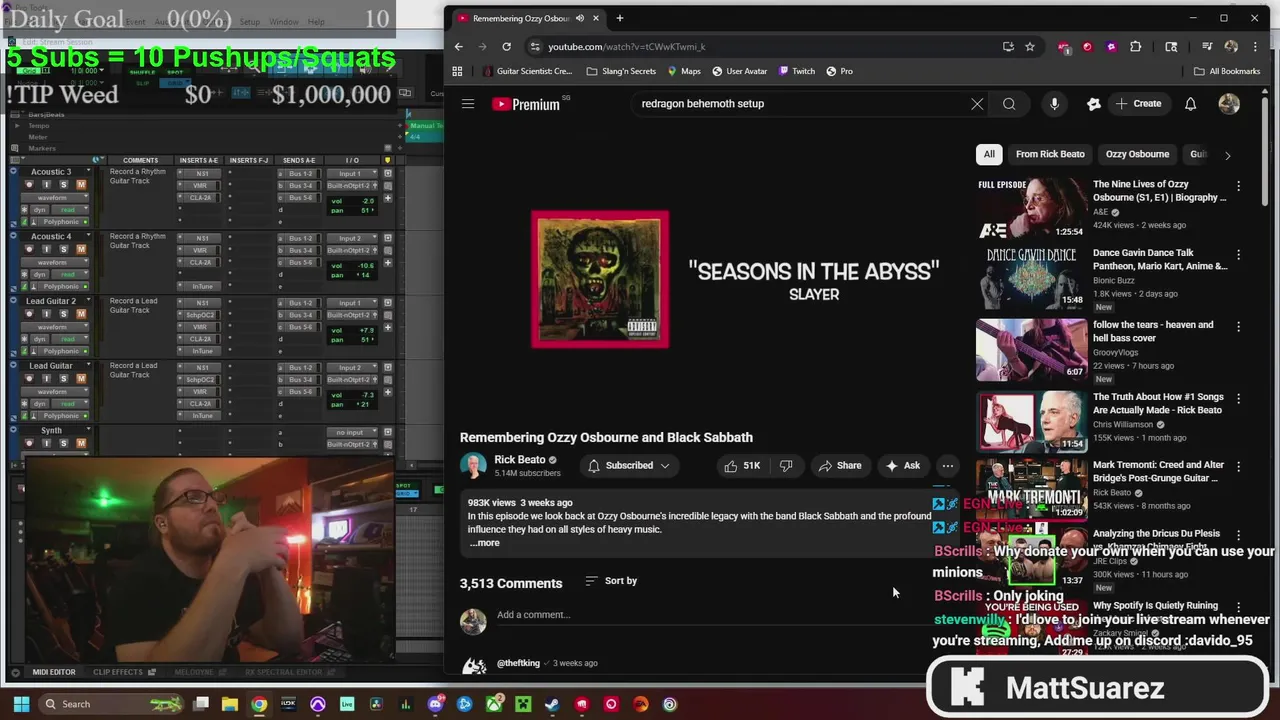Select the Ozzy Osbourne filter chip
Screen dimensions: 1280x720
(x=1137, y=154)
